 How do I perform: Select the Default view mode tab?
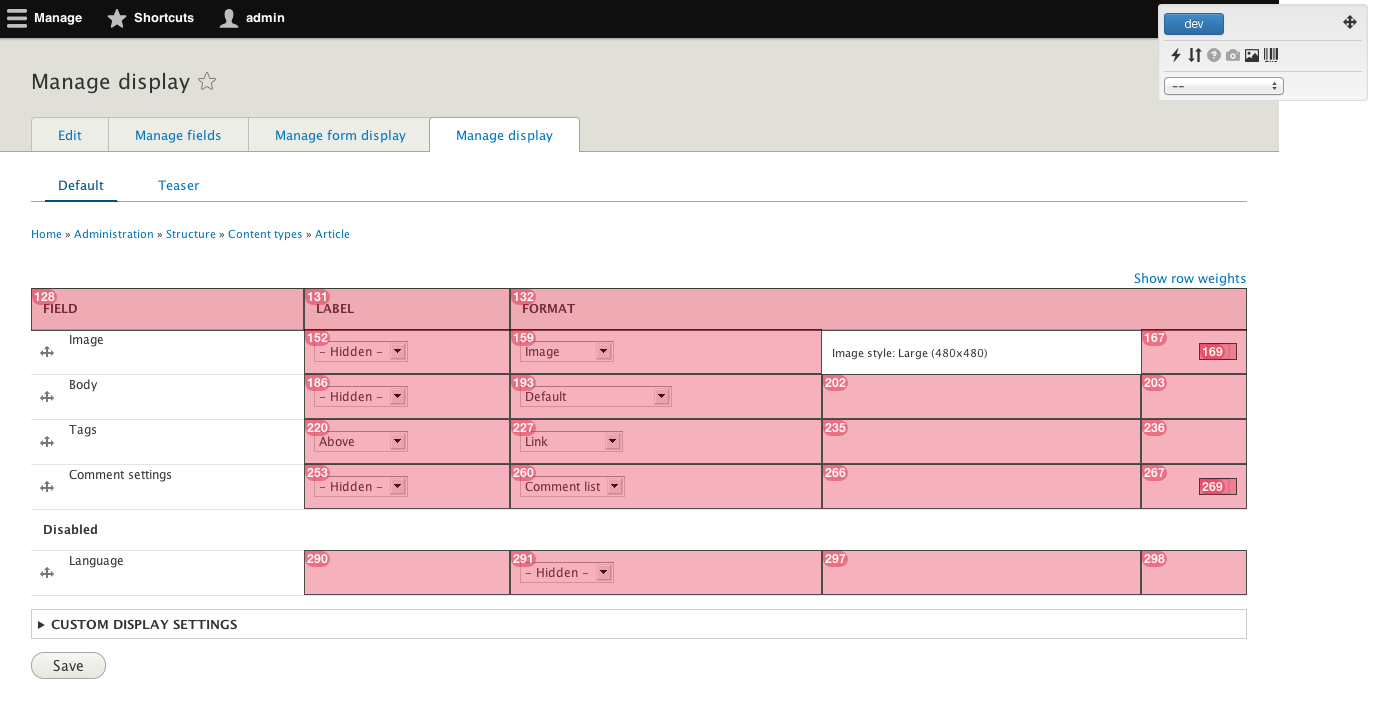tap(81, 185)
